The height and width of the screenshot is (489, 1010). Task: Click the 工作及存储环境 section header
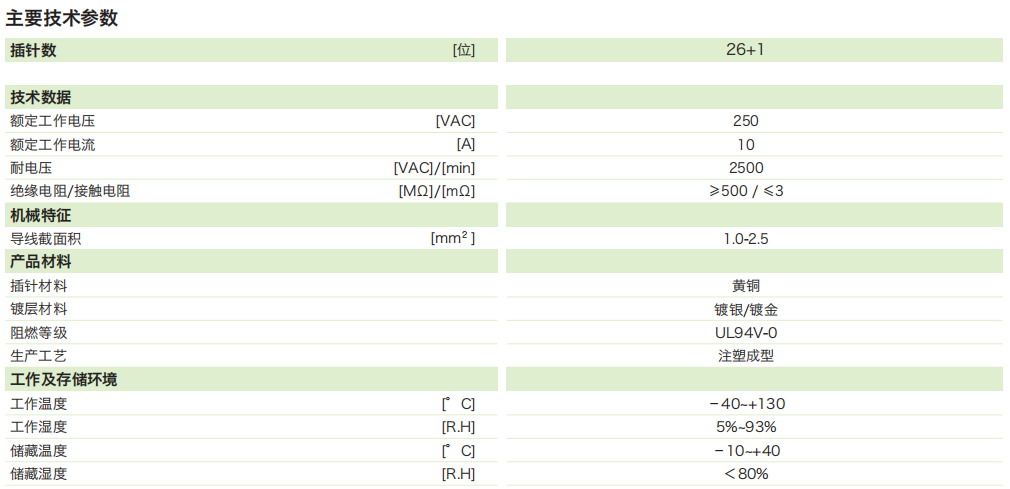point(63,380)
